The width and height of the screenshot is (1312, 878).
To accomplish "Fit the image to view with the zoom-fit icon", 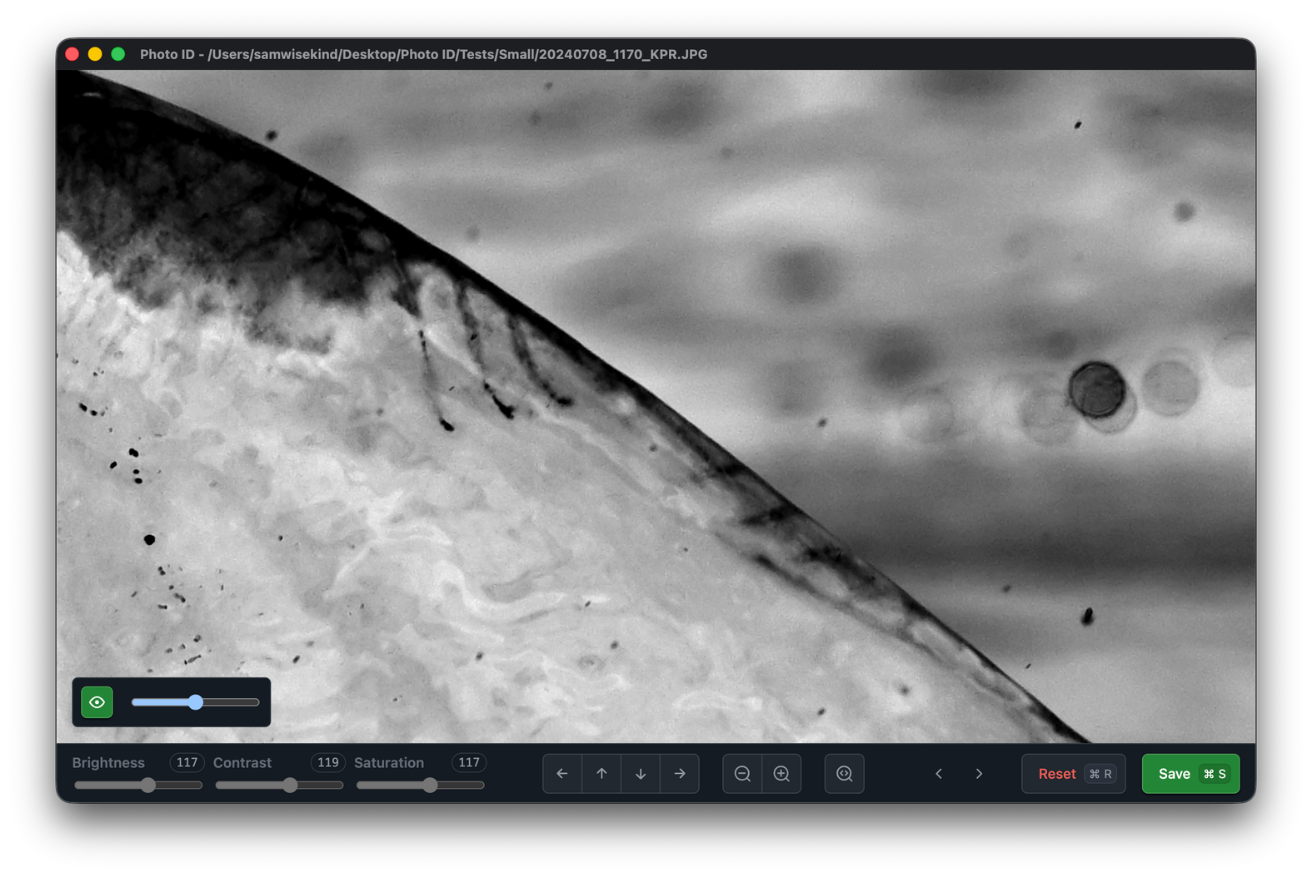I will pyautogui.click(x=844, y=773).
